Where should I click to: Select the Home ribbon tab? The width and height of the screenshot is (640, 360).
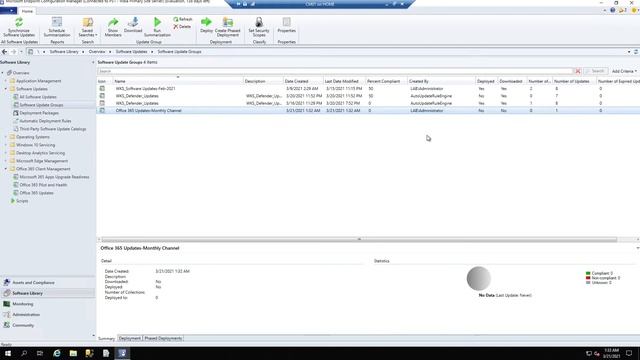(x=27, y=11)
